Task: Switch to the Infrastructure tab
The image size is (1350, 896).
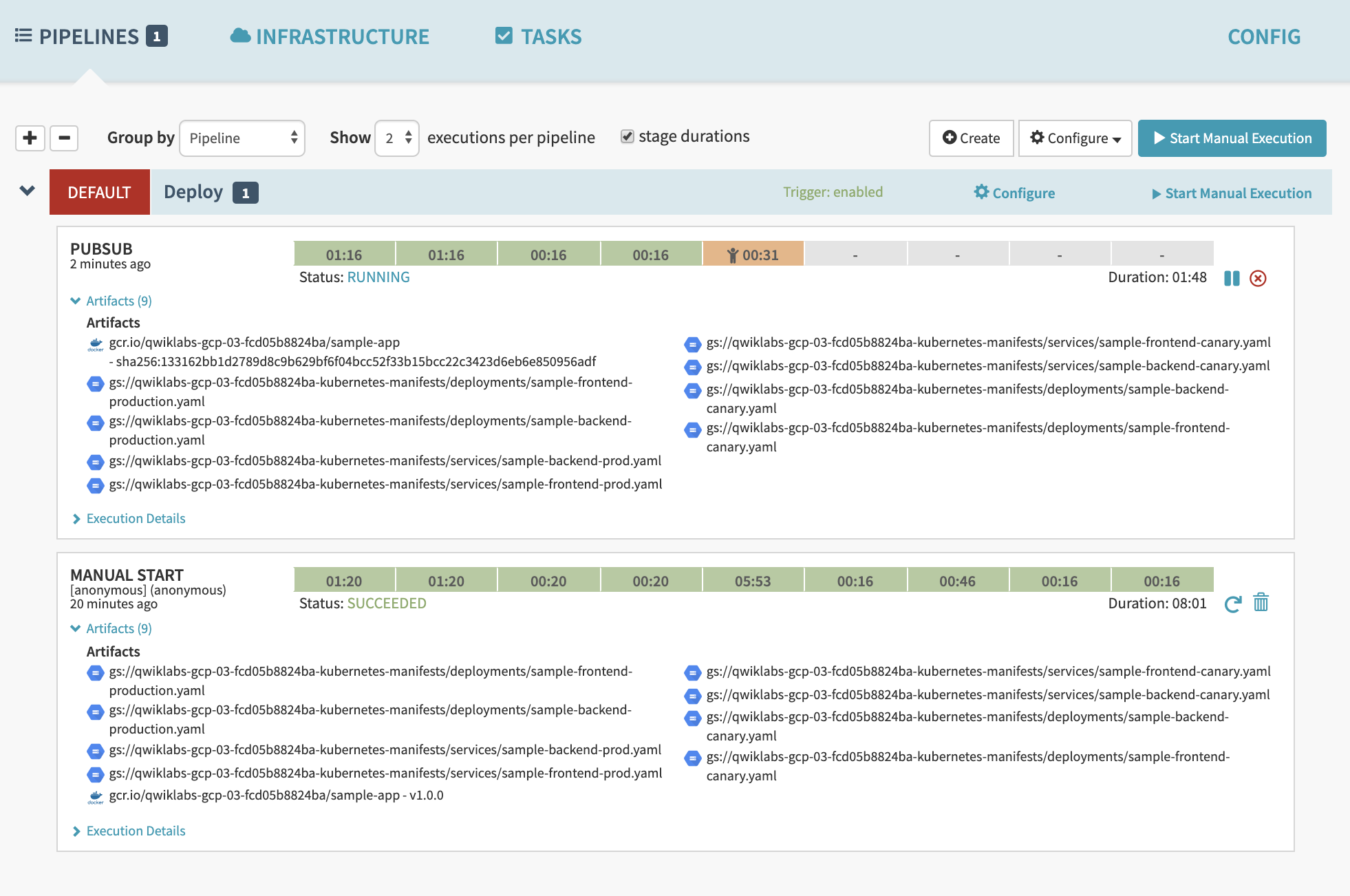Action: [x=330, y=36]
